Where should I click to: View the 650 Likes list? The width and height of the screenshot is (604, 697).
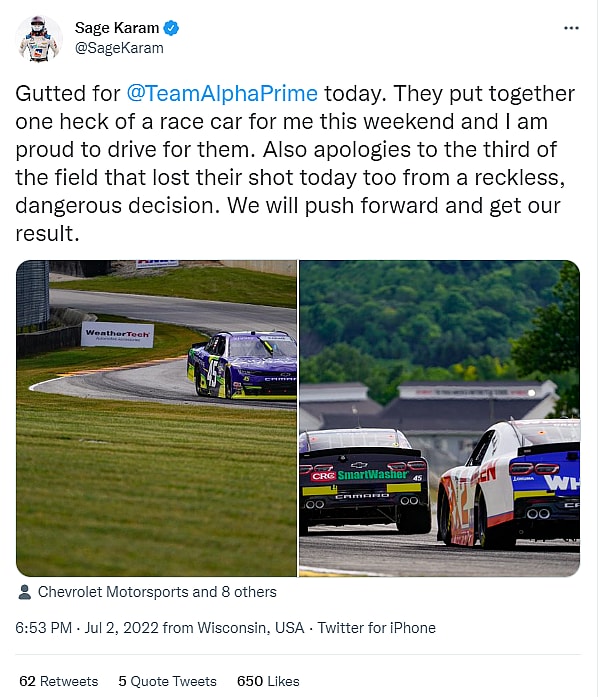point(268,681)
